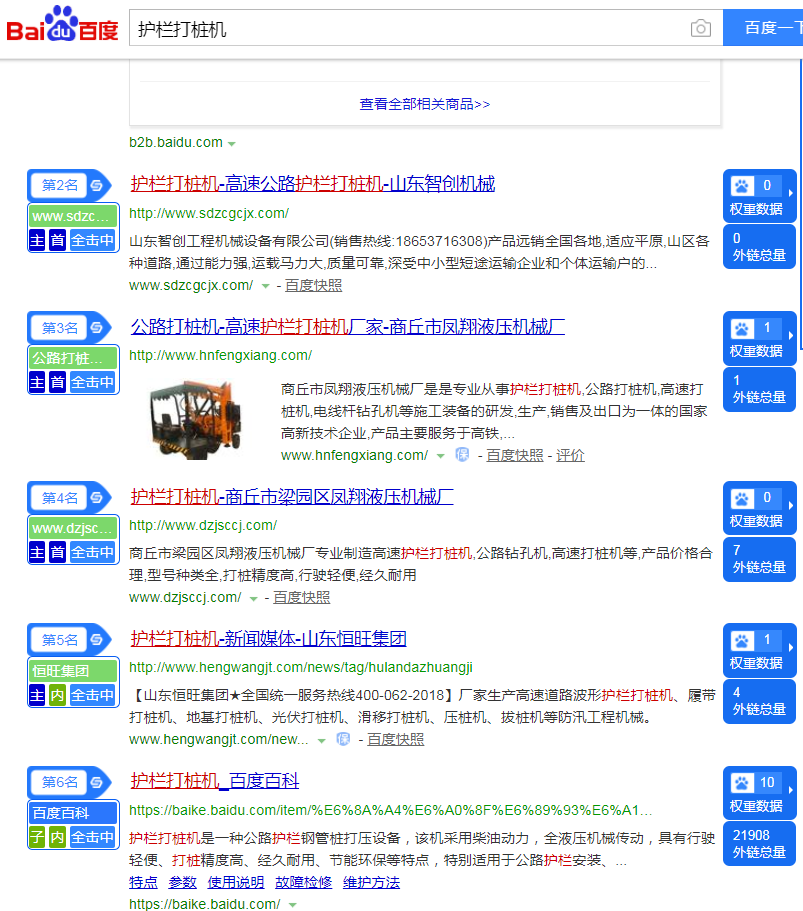The width and height of the screenshot is (803, 911).
Task: Click blue 百度百科 tag under 第6名
Action: (73, 813)
